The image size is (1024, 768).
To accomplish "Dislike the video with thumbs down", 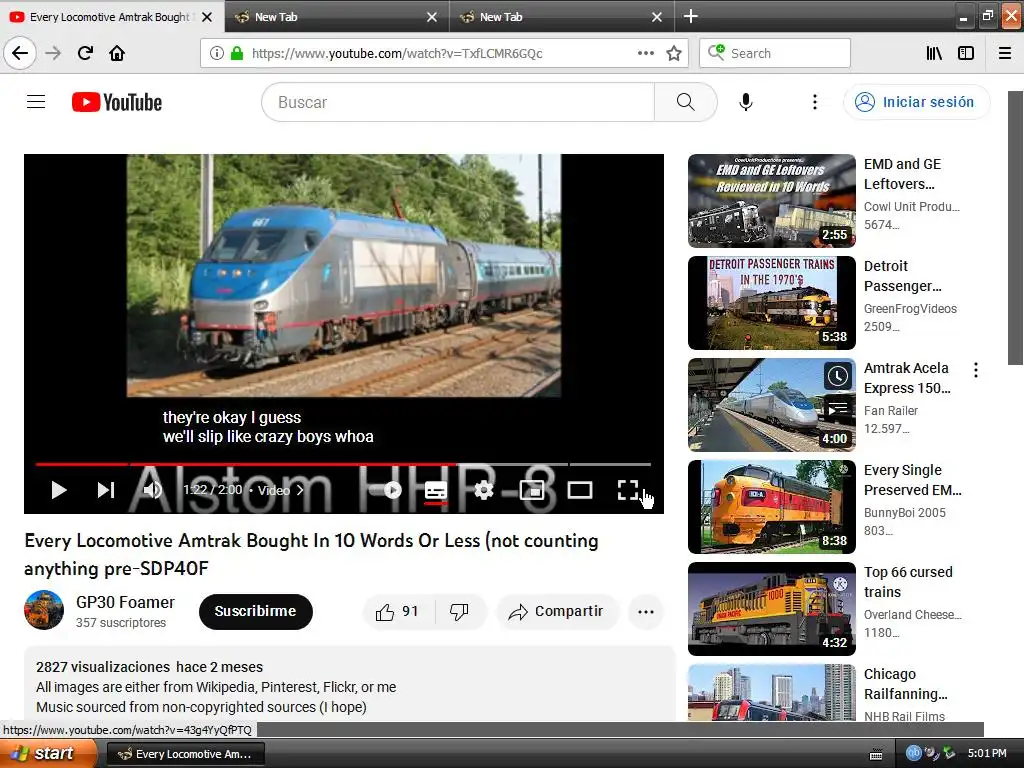I will click(x=460, y=612).
